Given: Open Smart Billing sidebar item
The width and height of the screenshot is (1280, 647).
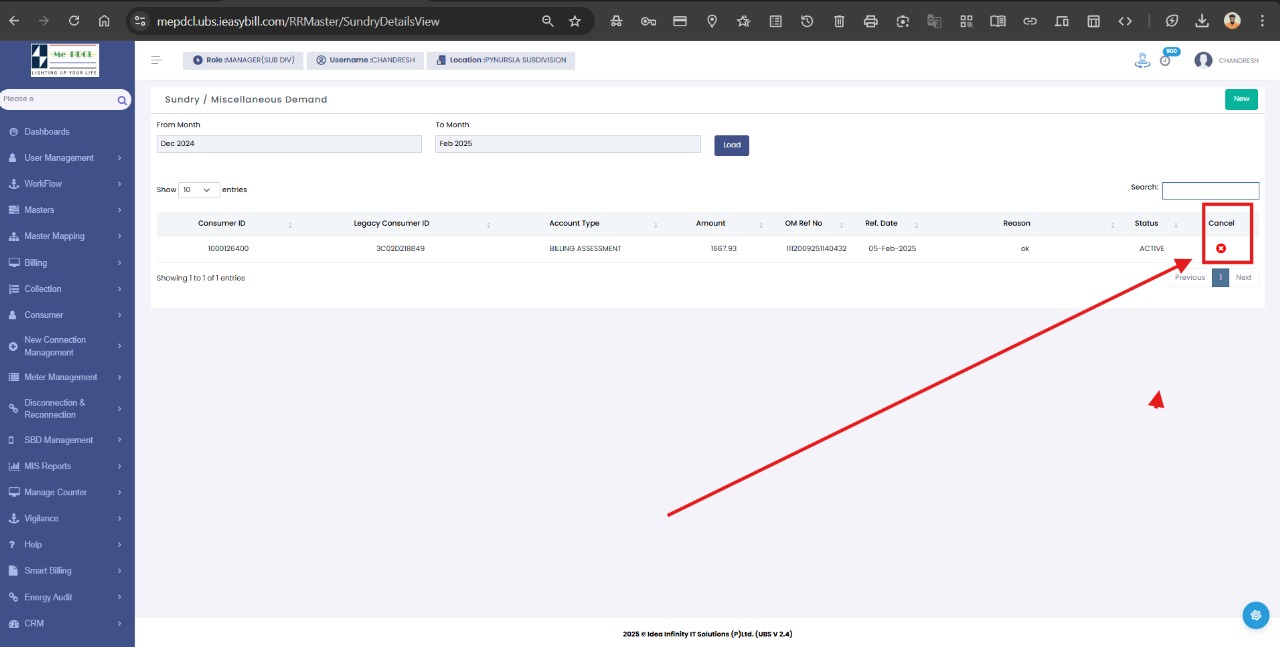Looking at the screenshot, I should 67,571.
